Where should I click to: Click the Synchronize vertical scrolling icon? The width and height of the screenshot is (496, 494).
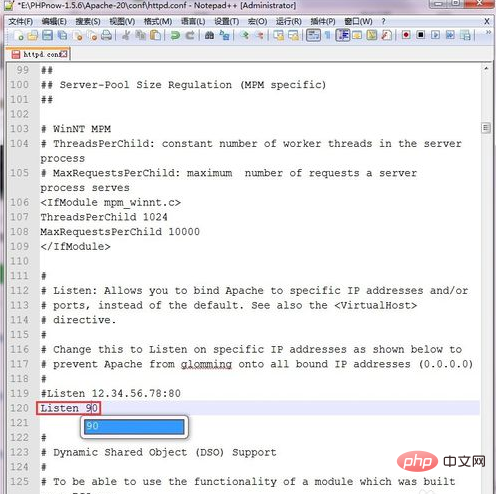278,35
